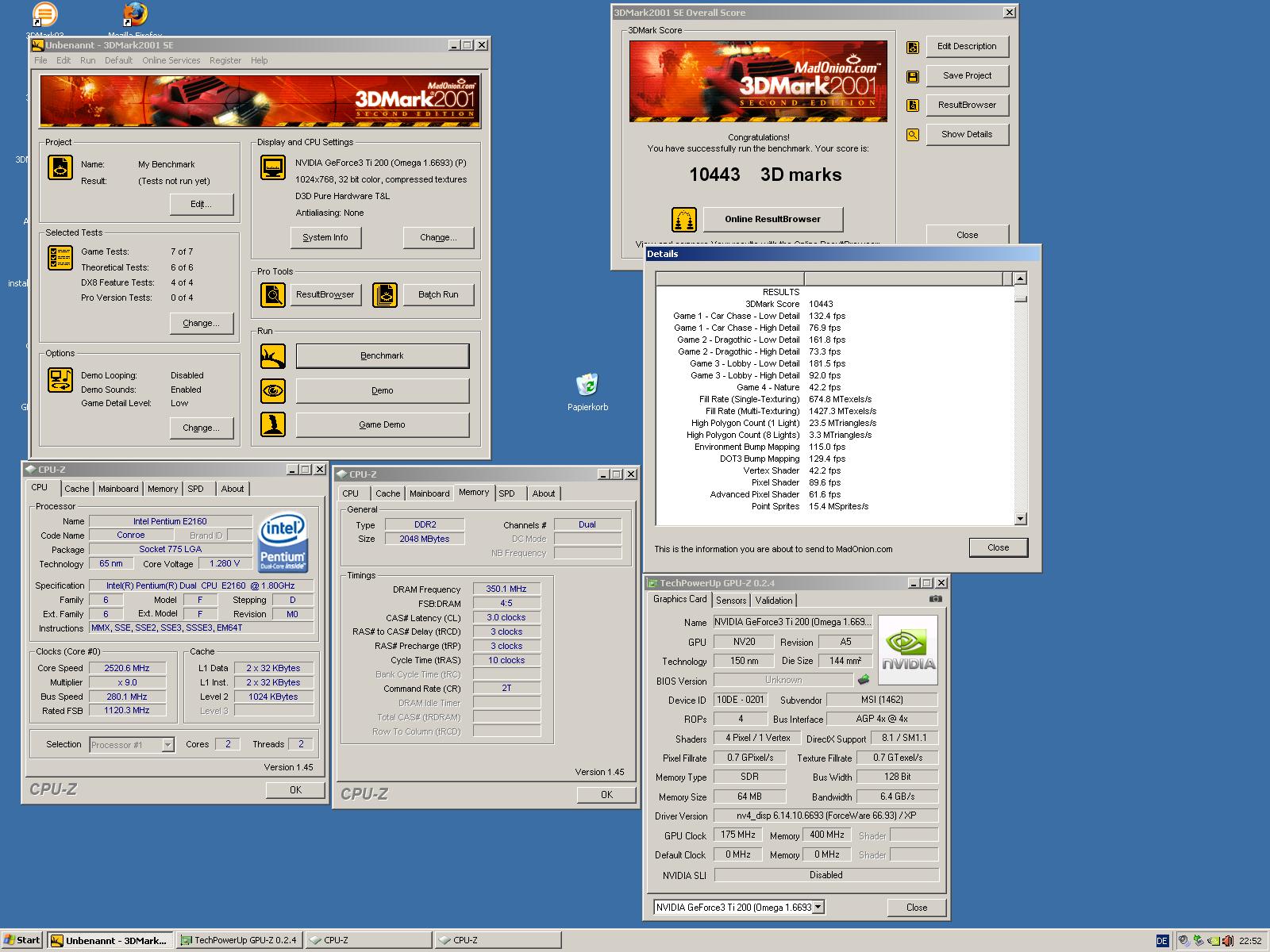
Task: Switch to Mainboard tab in left CPU-Z
Action: click(x=118, y=489)
